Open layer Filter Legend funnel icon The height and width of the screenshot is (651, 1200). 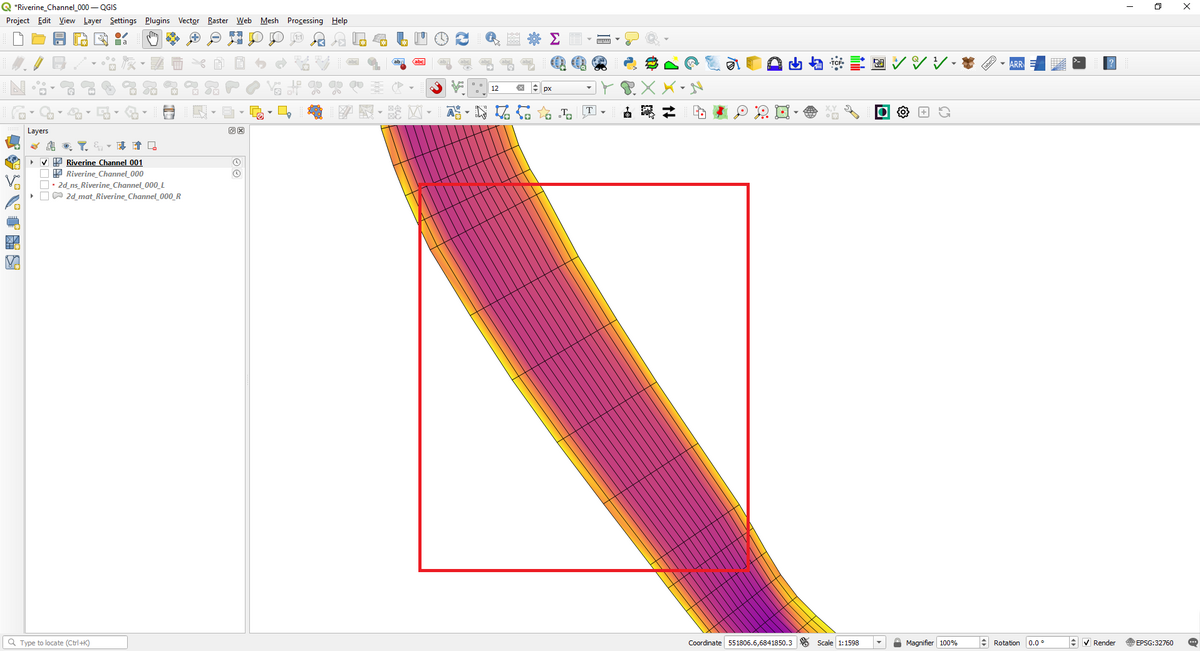point(83,146)
